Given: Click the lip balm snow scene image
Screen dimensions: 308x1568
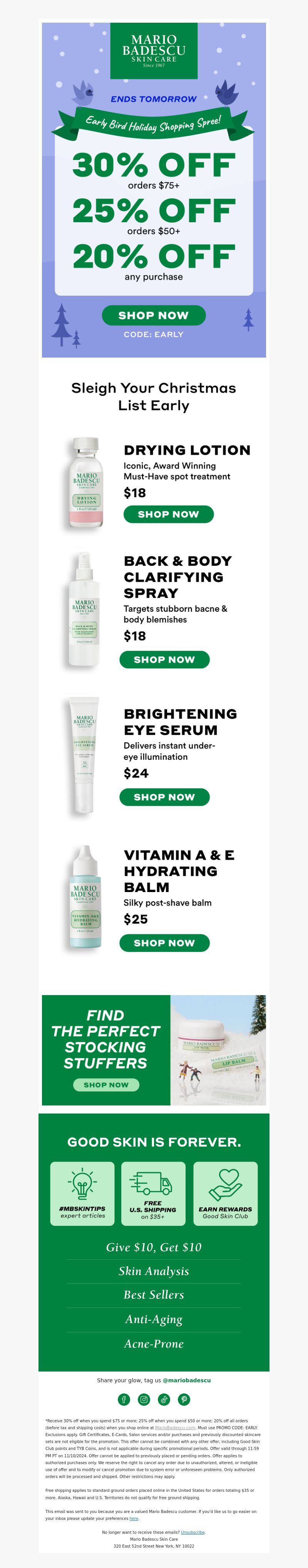Looking at the screenshot, I should click(218, 1050).
